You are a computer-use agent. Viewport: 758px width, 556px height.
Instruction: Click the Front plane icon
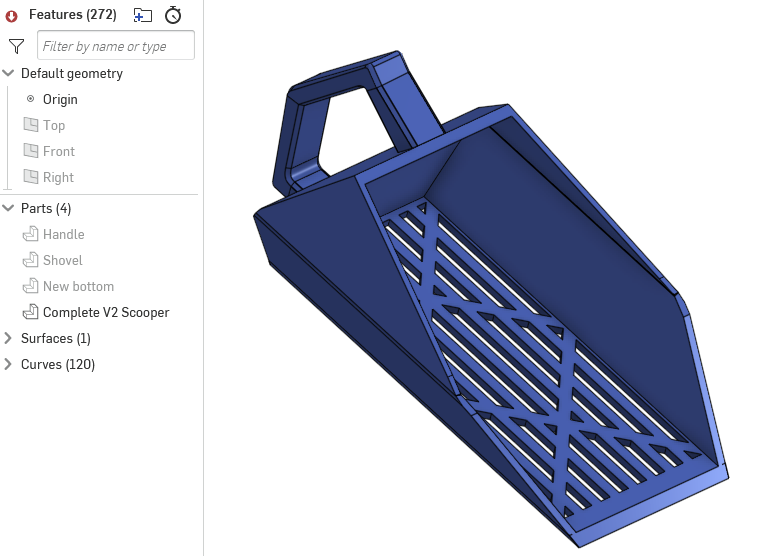[30, 151]
